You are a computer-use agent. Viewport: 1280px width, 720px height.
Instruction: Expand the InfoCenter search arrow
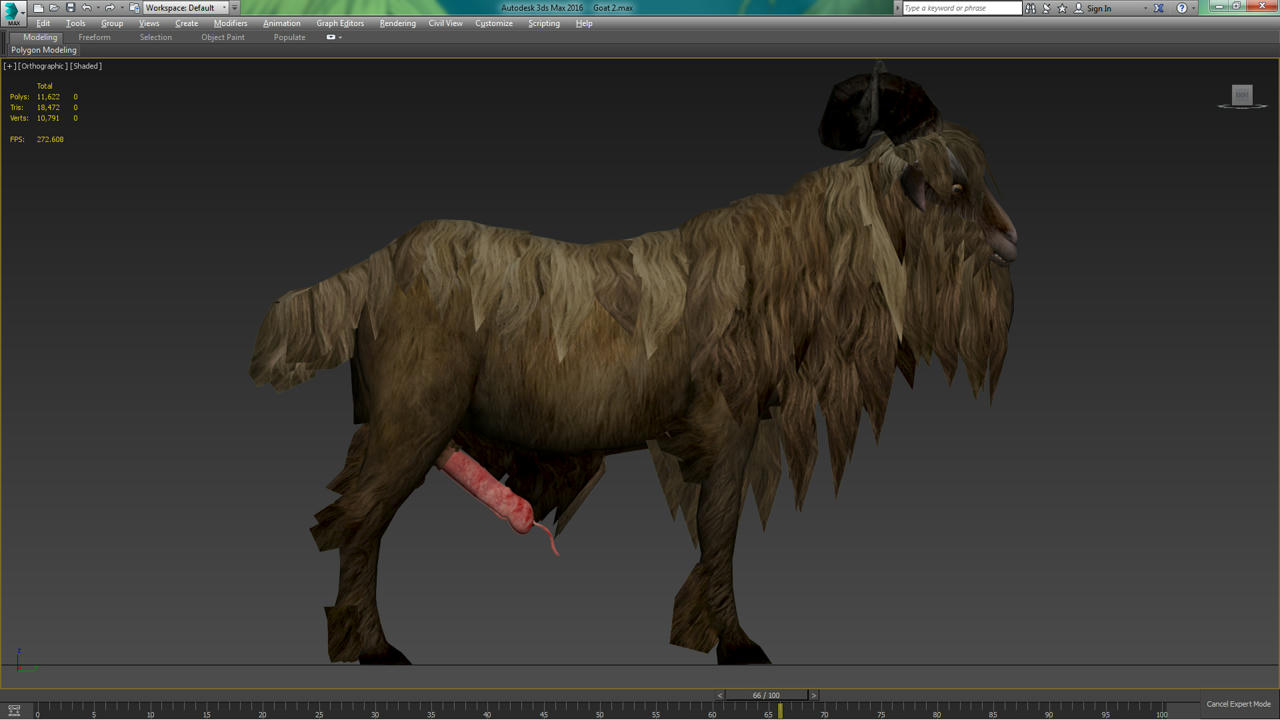[x=897, y=8]
